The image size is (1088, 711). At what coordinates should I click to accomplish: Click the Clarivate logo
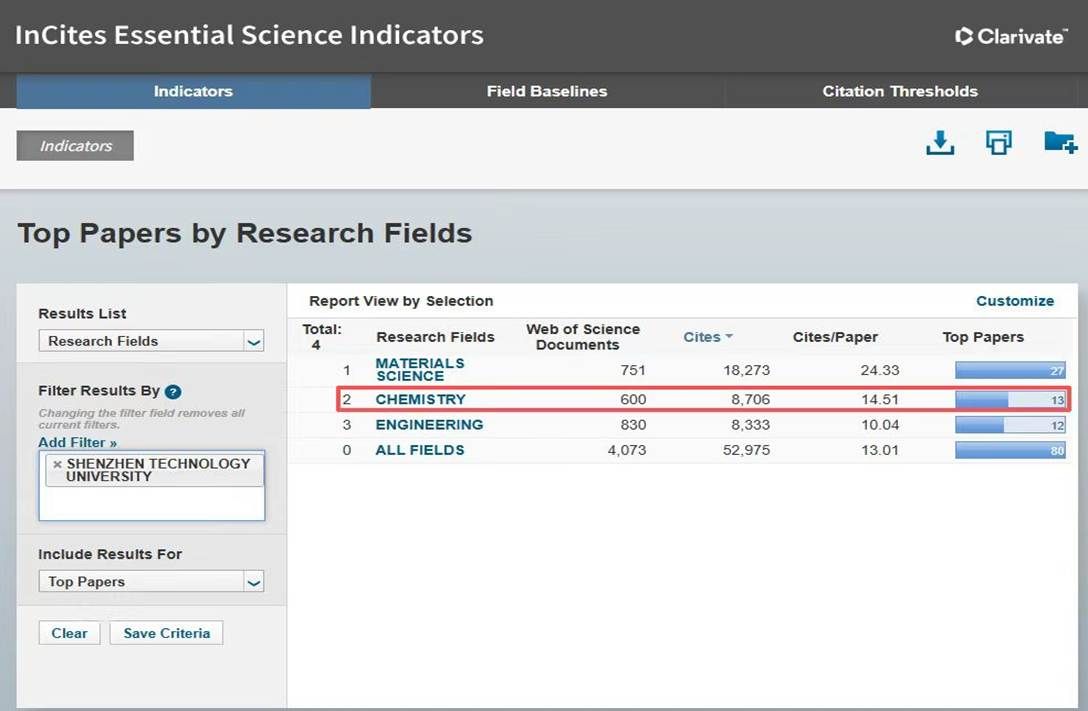click(1010, 36)
